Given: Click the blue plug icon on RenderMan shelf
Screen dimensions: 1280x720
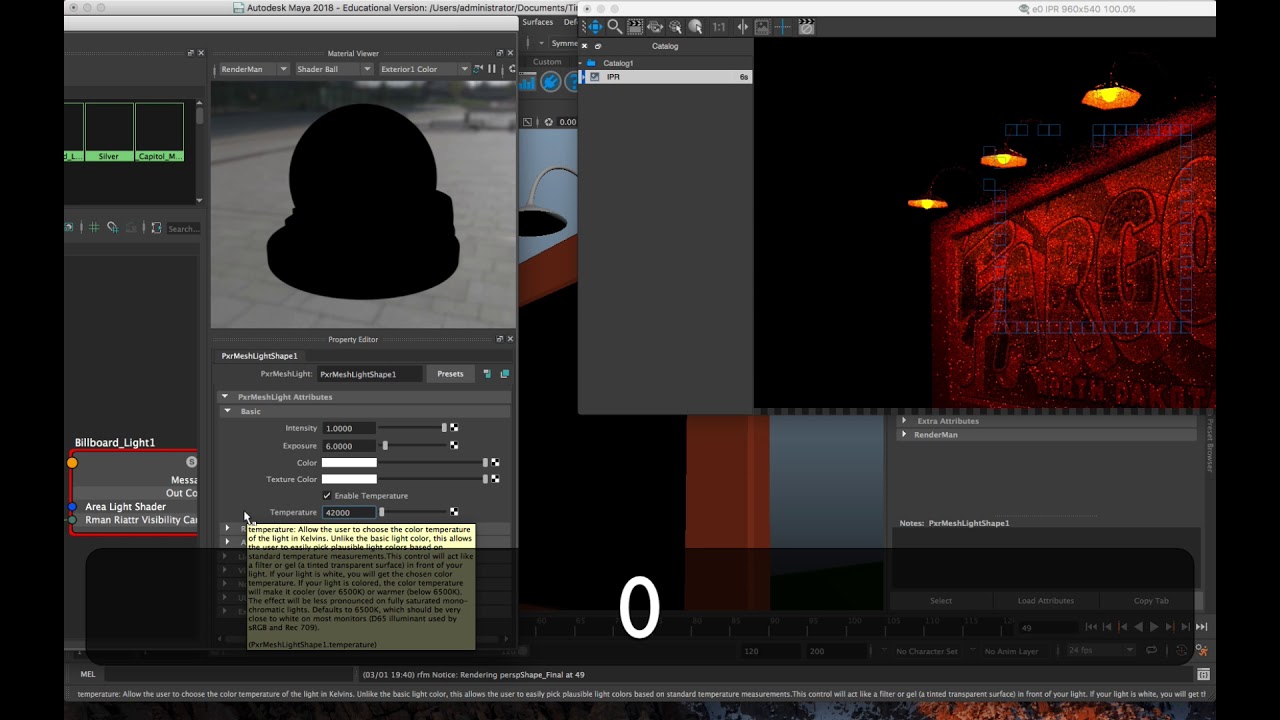Looking at the screenshot, I should (550, 82).
